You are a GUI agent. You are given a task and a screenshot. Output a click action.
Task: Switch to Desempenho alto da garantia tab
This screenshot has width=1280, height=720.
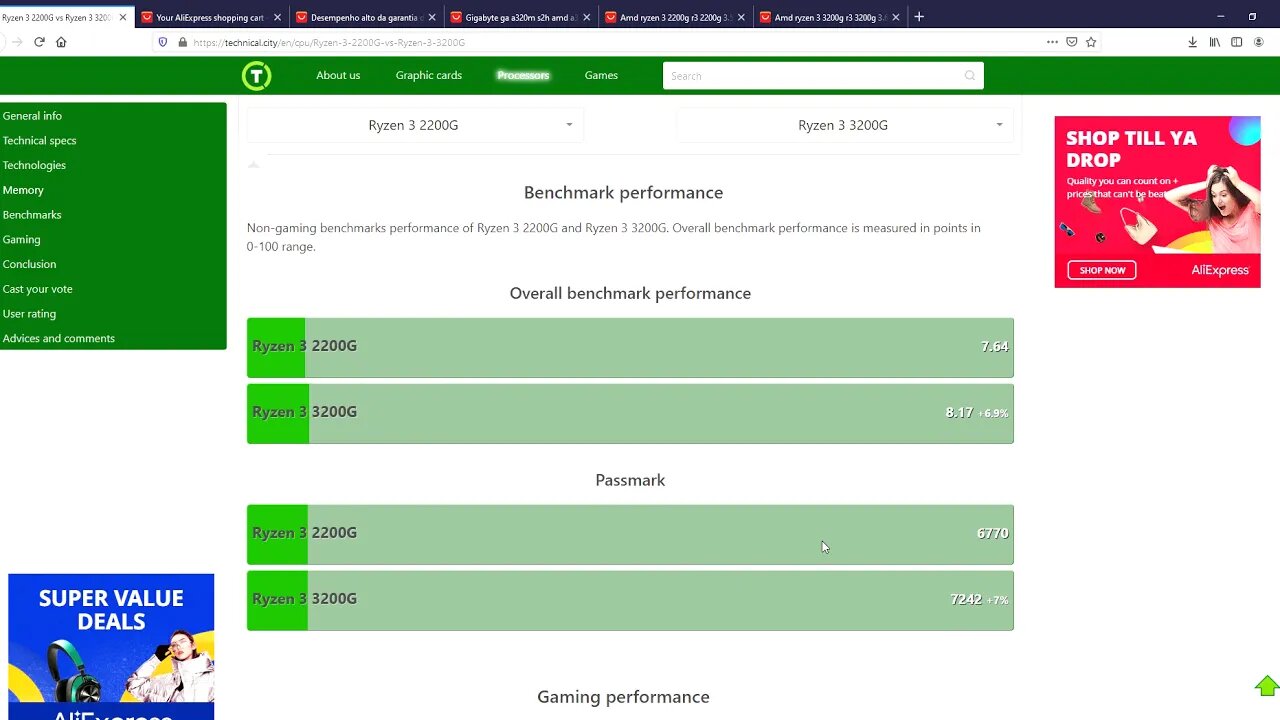coord(366,17)
